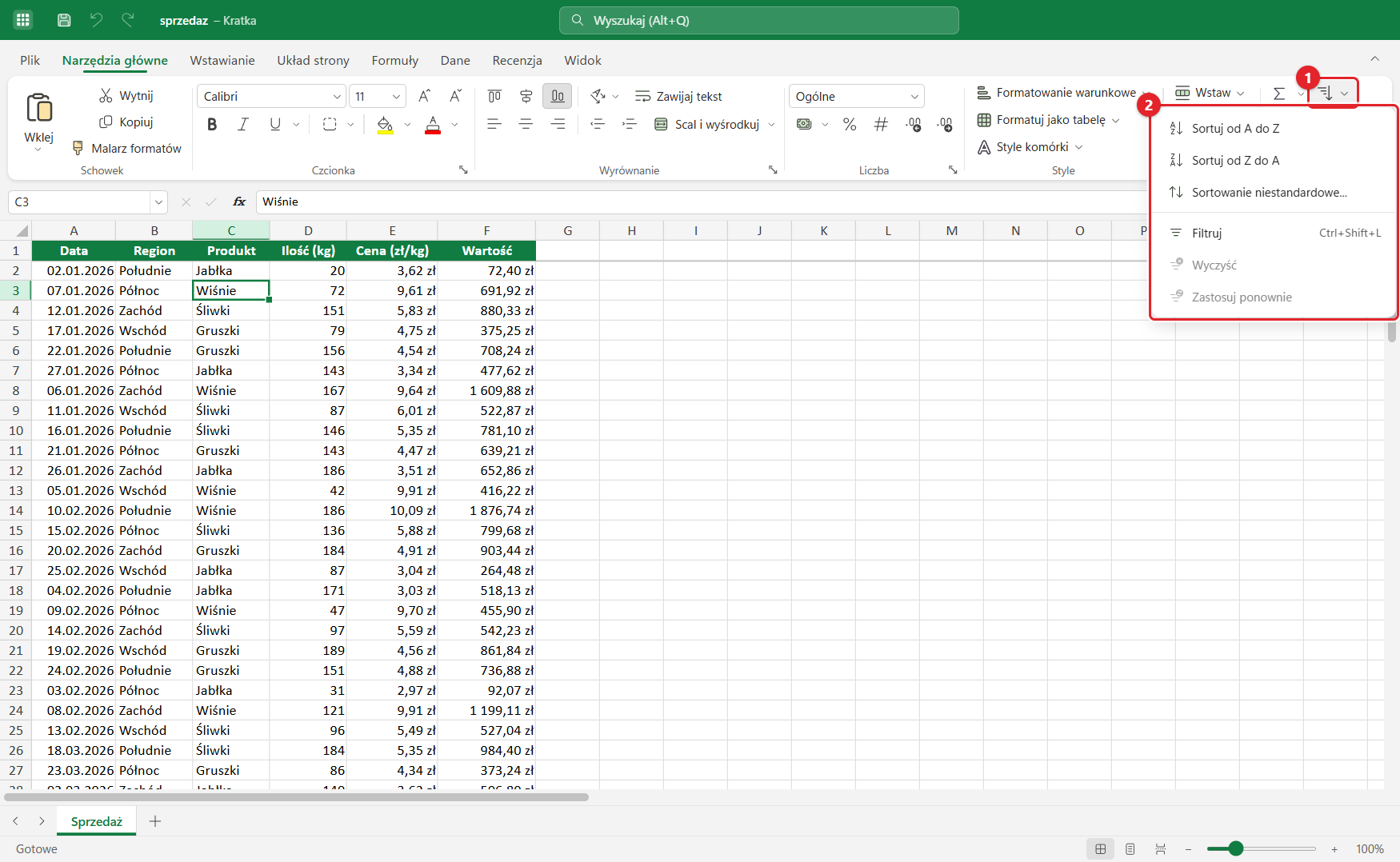This screenshot has height=862, width=1400.
Task: Open the borders button
Action: (330, 125)
